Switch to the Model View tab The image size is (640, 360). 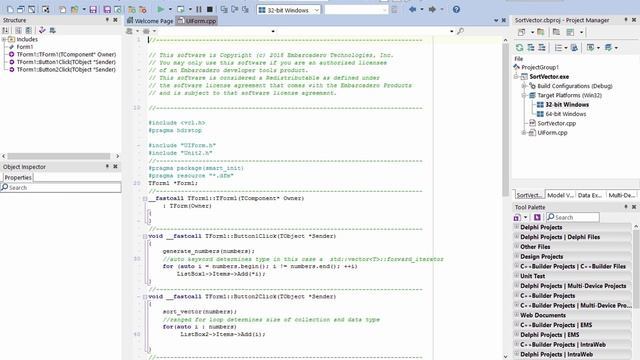coord(560,195)
